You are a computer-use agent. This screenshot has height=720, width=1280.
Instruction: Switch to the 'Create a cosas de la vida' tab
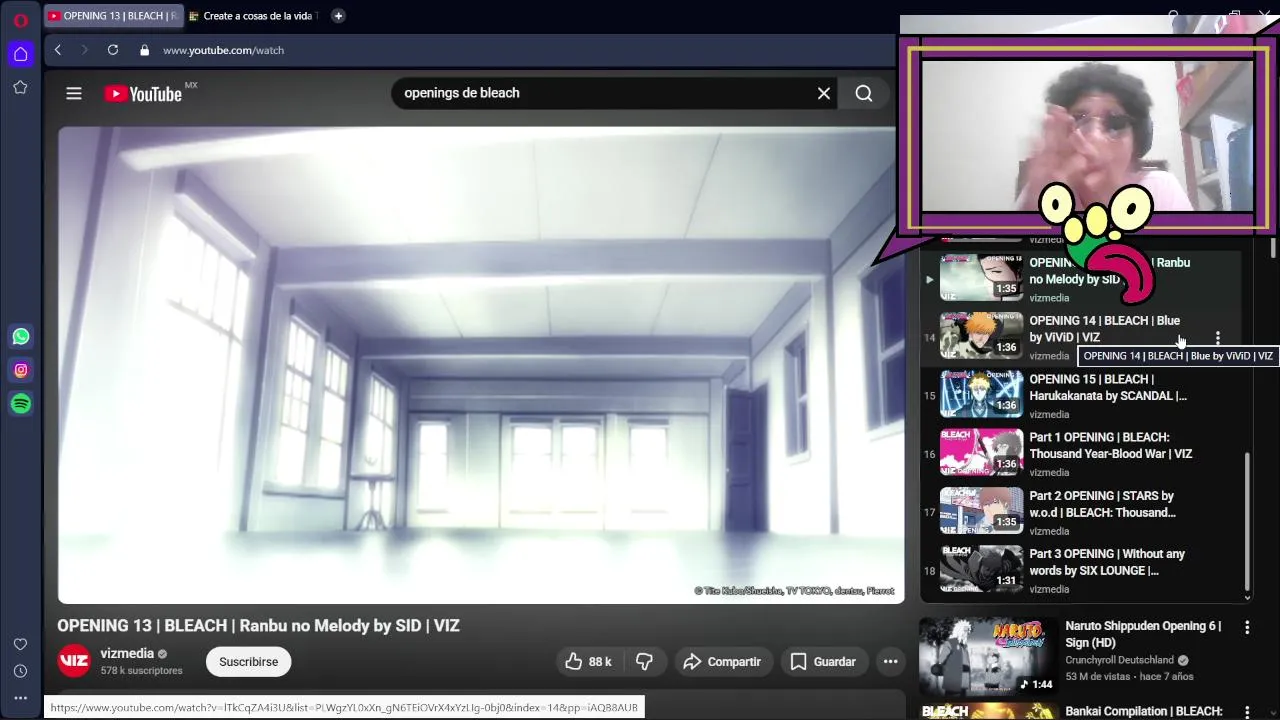tap(253, 16)
